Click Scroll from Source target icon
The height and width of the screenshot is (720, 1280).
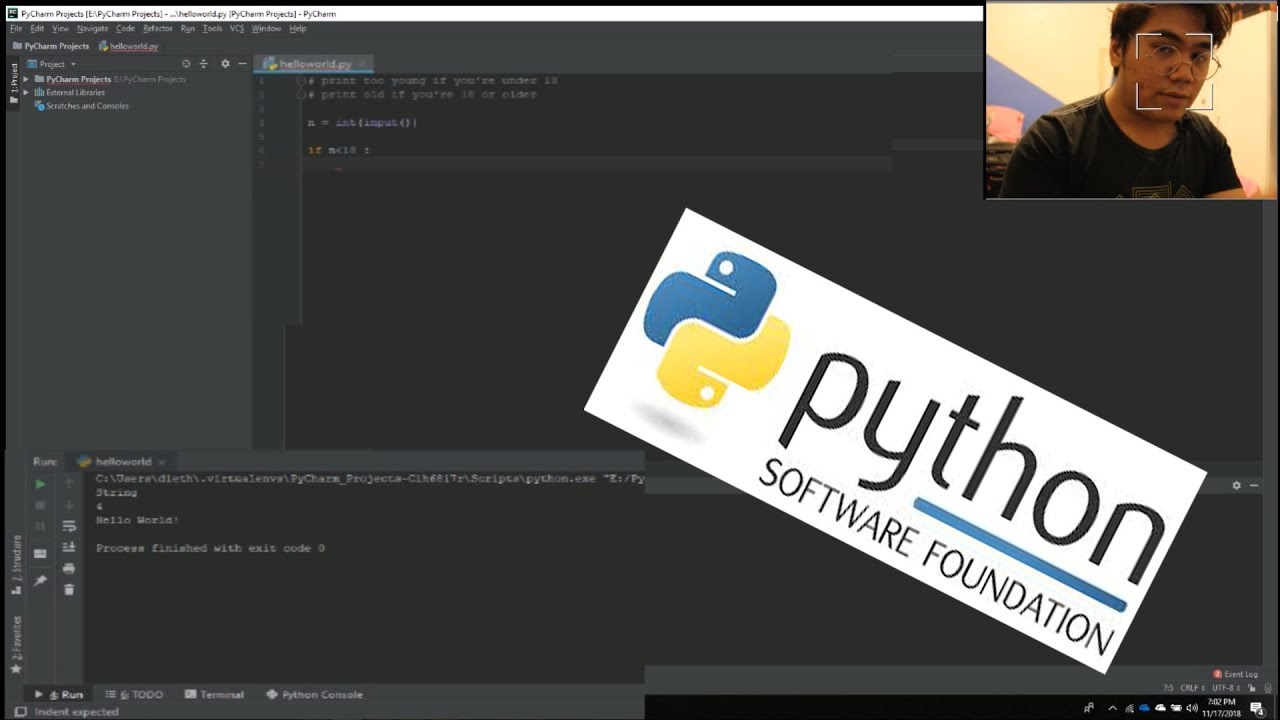pyautogui.click(x=186, y=64)
